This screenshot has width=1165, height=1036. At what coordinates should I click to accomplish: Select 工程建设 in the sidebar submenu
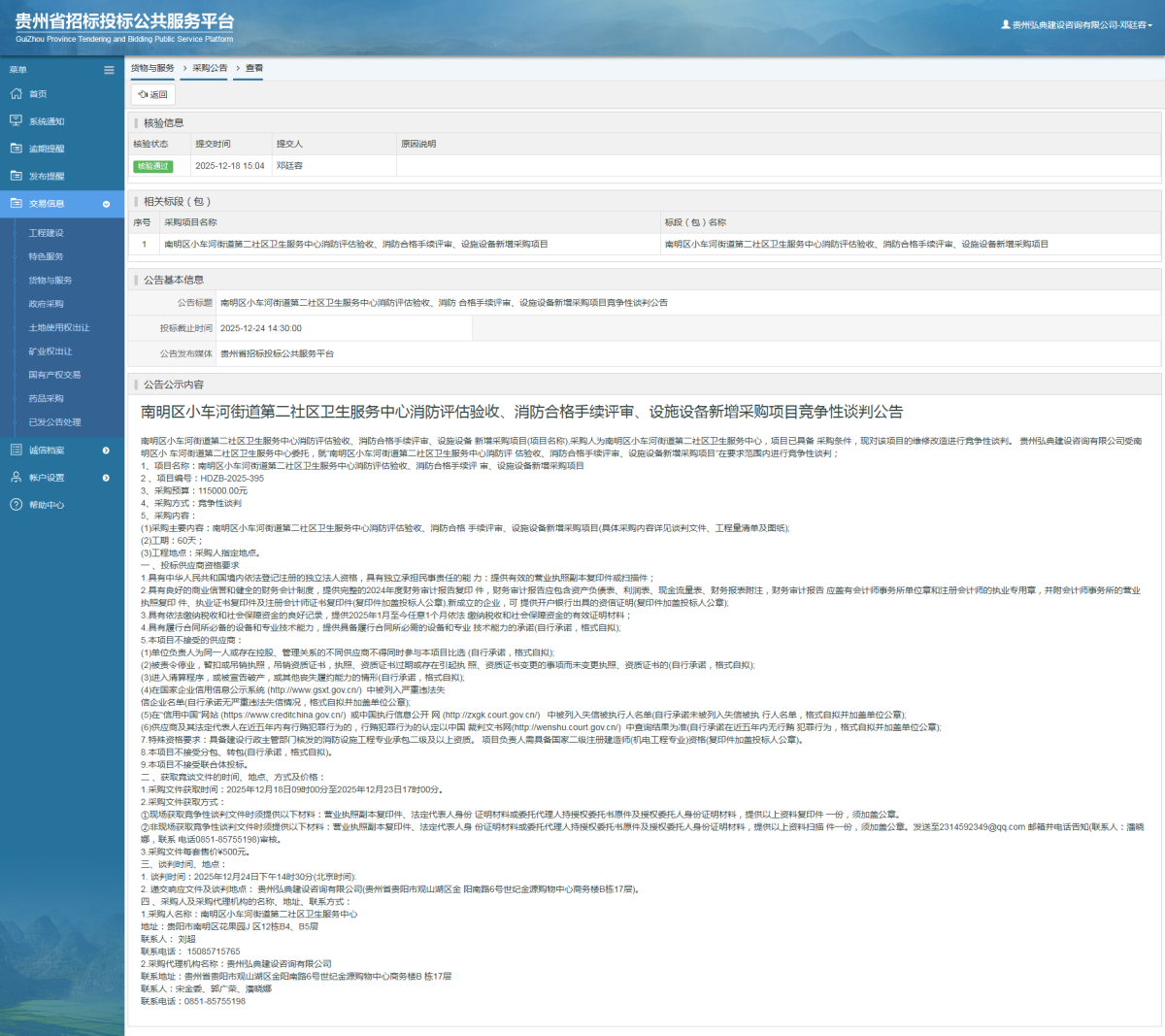(46, 233)
